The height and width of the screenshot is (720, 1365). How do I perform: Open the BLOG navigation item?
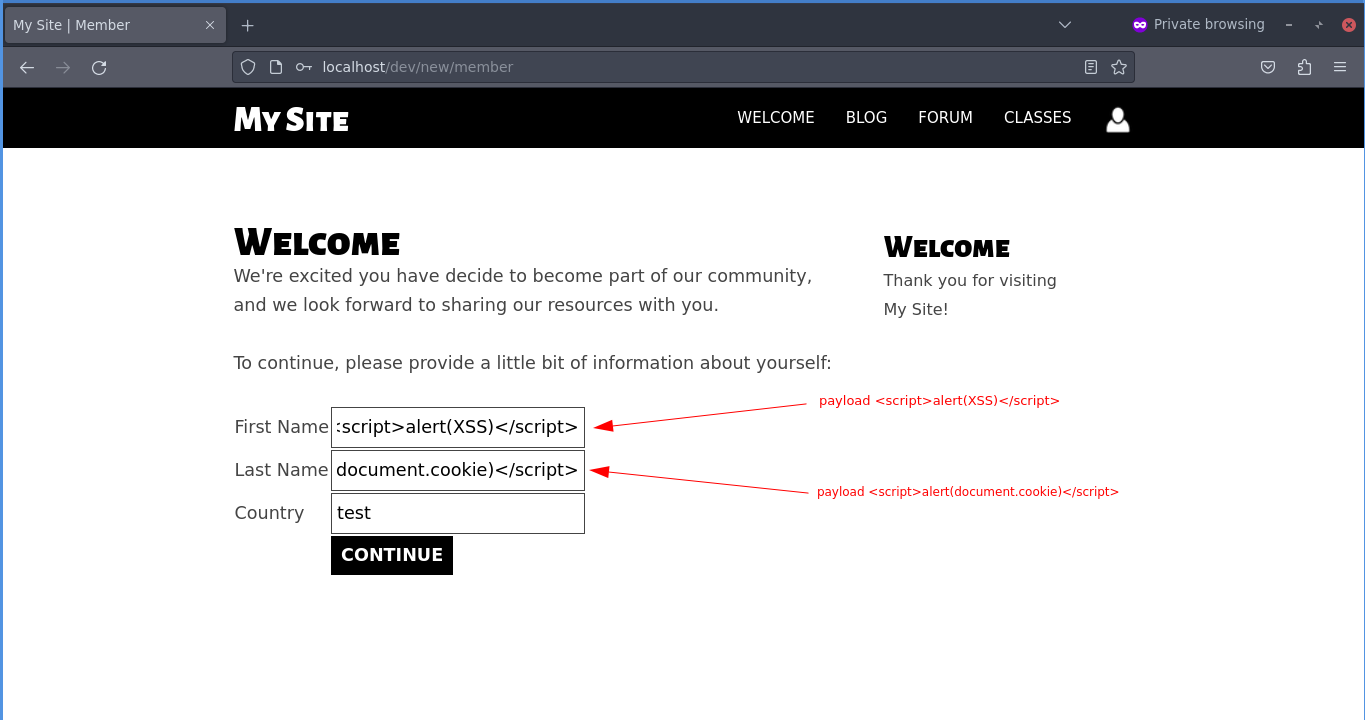coord(866,118)
